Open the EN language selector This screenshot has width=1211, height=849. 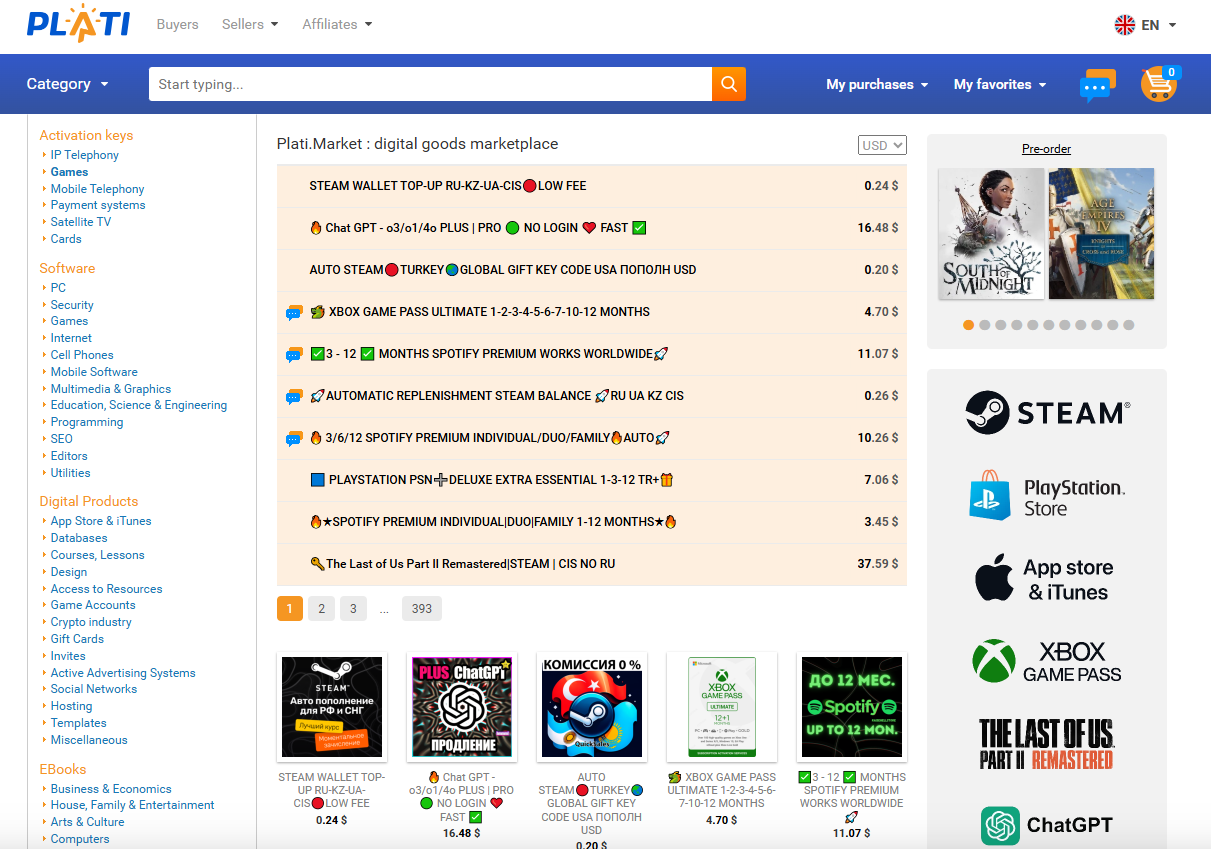pos(1145,25)
